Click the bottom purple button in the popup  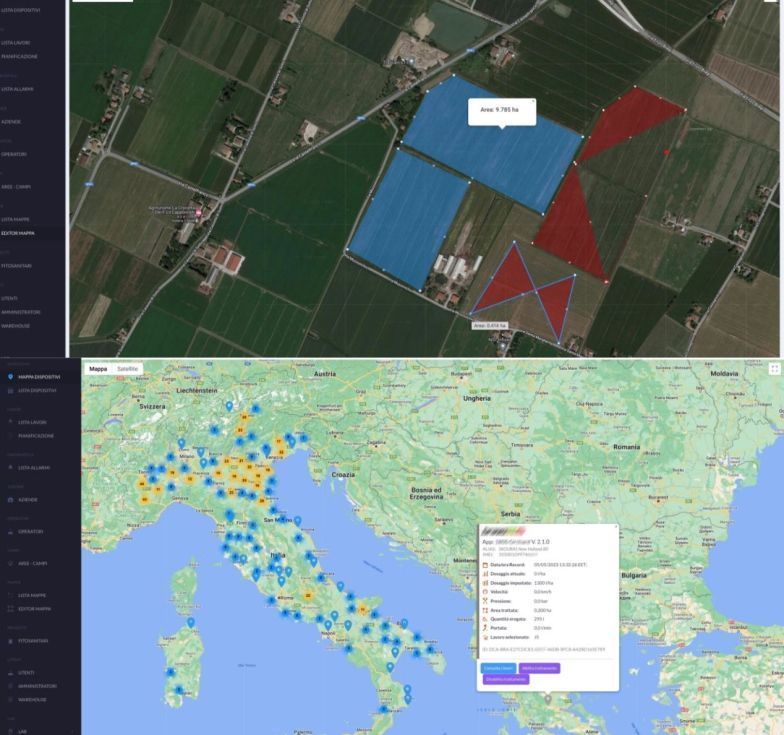[505, 679]
